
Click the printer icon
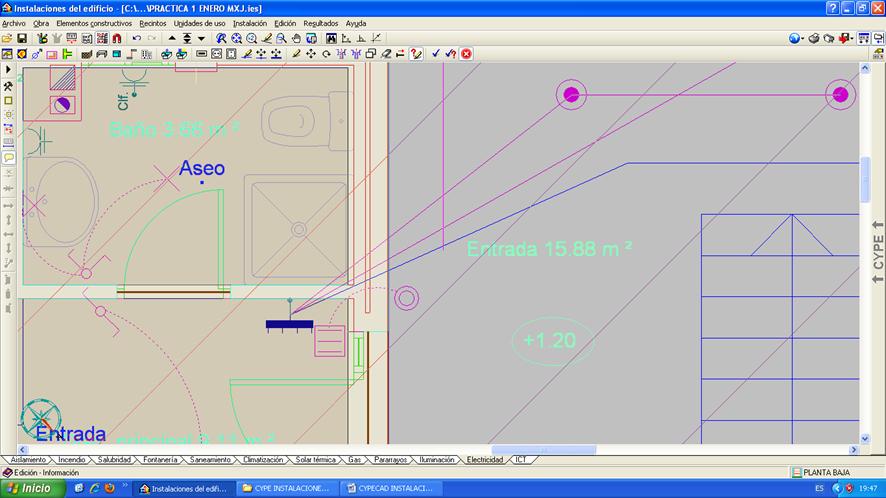[814, 38]
